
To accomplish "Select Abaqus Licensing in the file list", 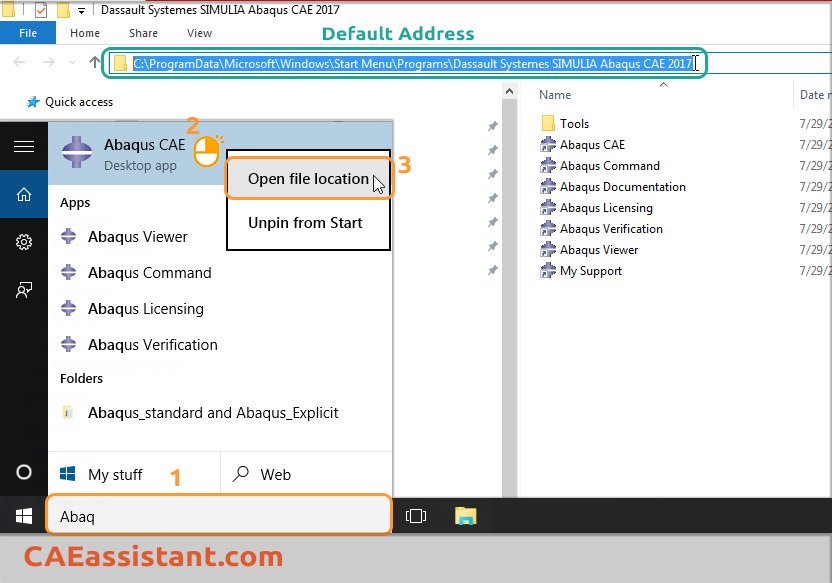I will 606,207.
